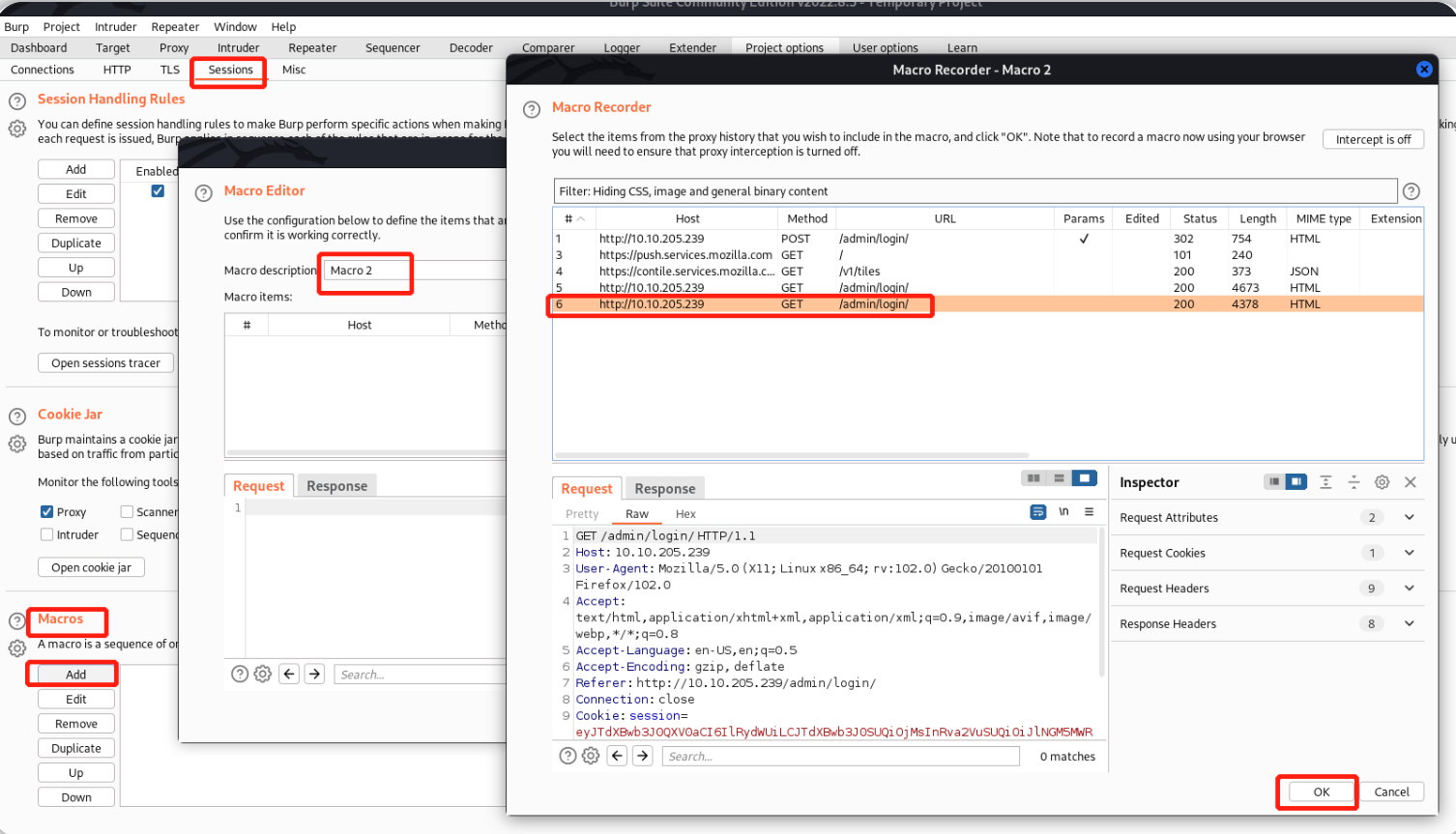Go to next search match in Macro Recorder

643,756
